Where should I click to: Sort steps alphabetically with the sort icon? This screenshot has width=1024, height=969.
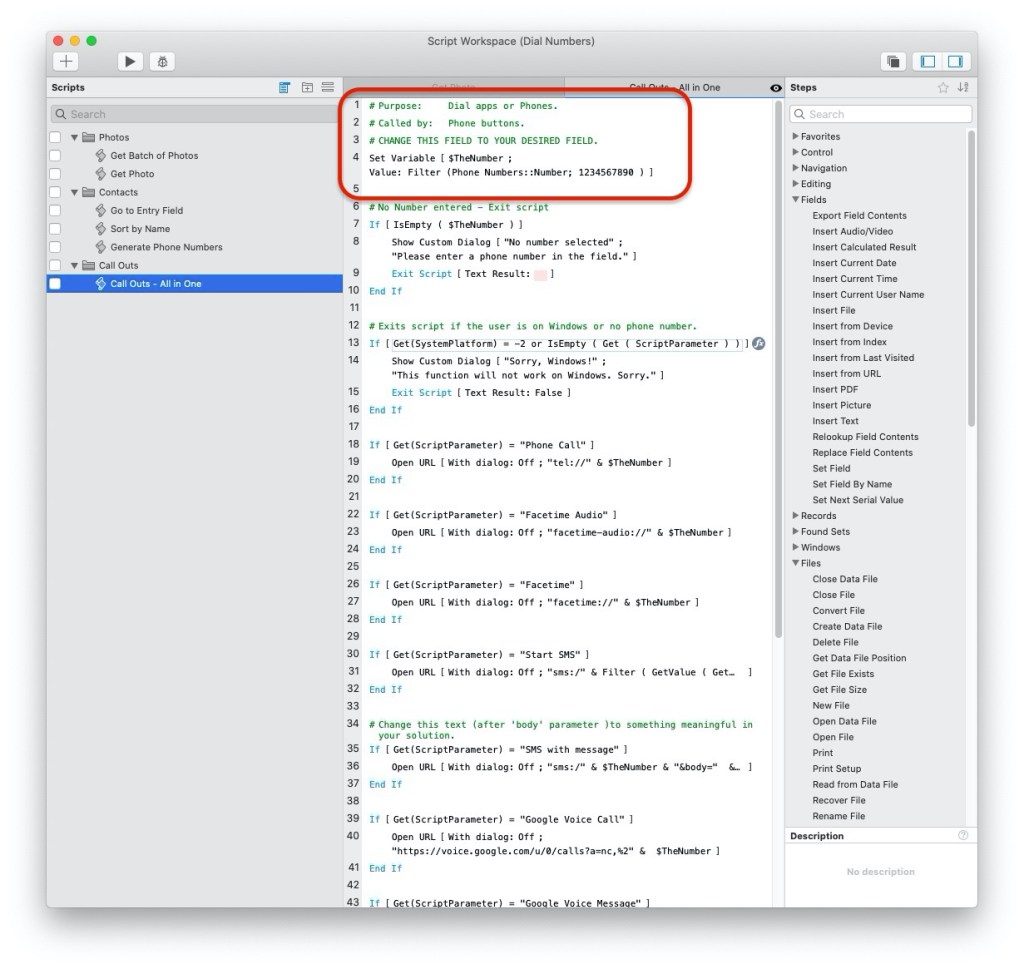pyautogui.click(x=963, y=88)
